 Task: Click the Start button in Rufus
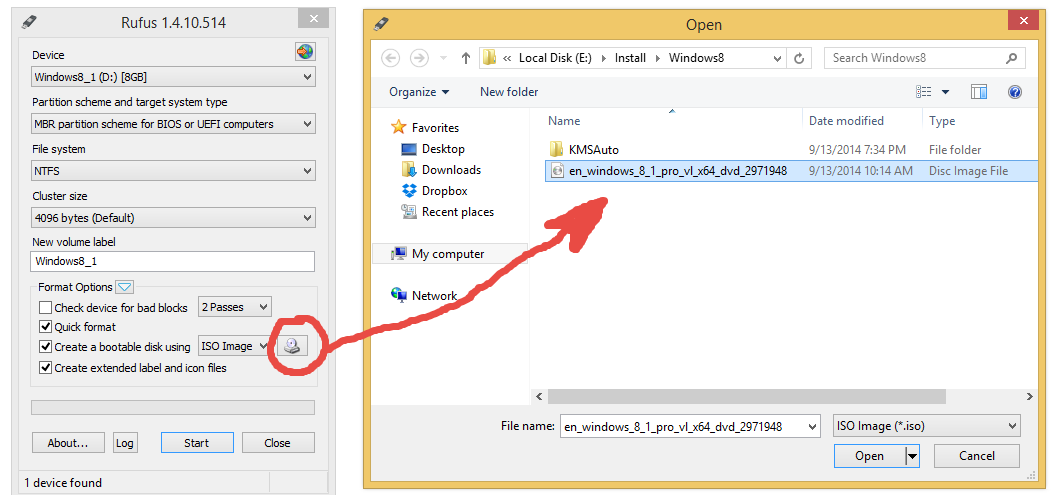tap(197, 443)
